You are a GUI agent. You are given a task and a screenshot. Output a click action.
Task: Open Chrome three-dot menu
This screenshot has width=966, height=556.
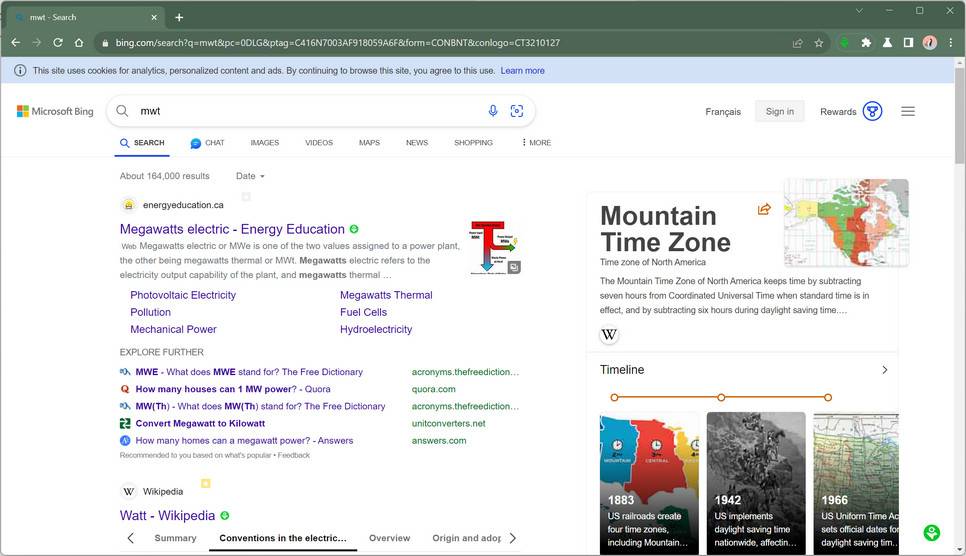click(x=951, y=43)
